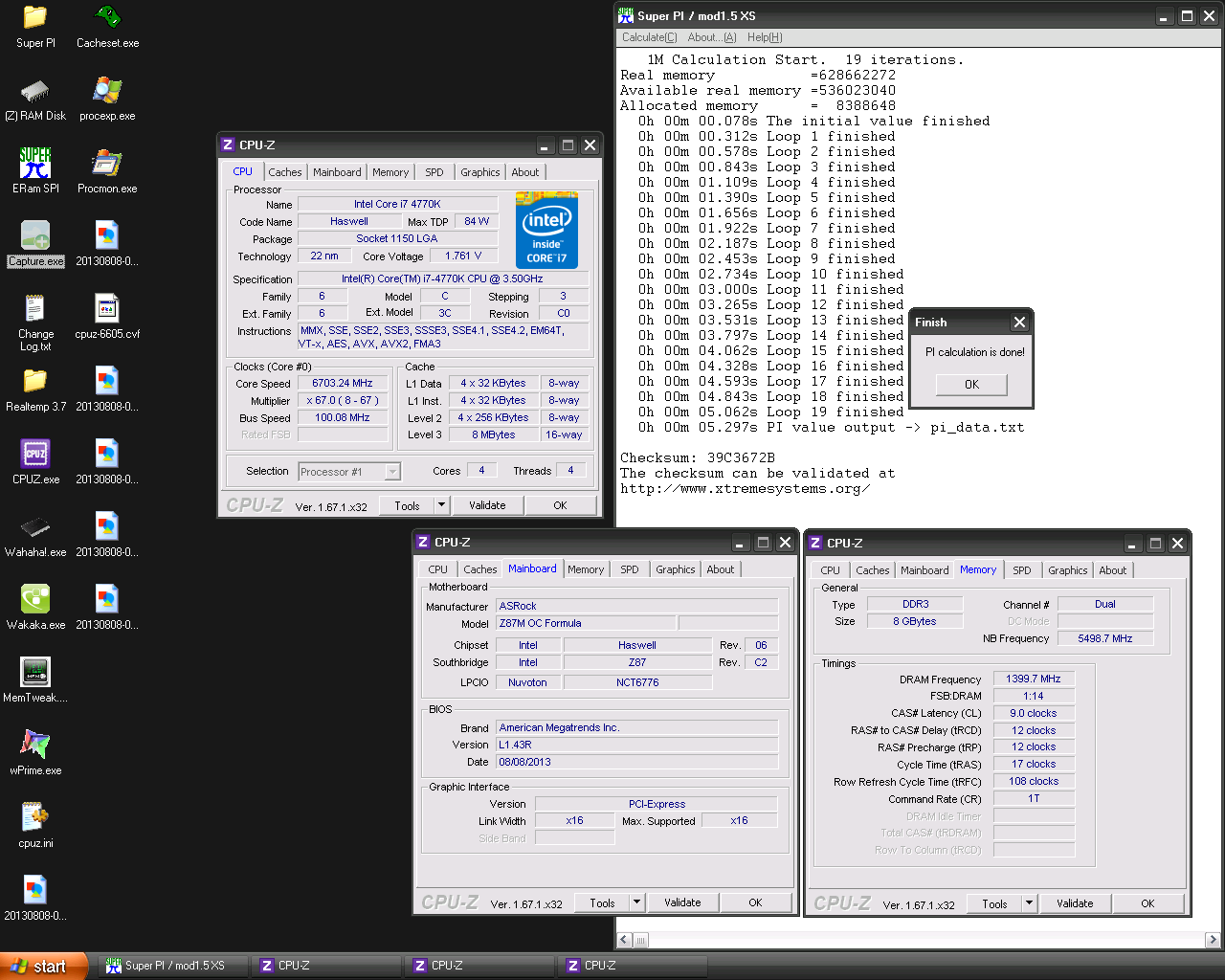Open the ERam SPI desktop shortcut
This screenshot has height=980, width=1225.
(35, 172)
